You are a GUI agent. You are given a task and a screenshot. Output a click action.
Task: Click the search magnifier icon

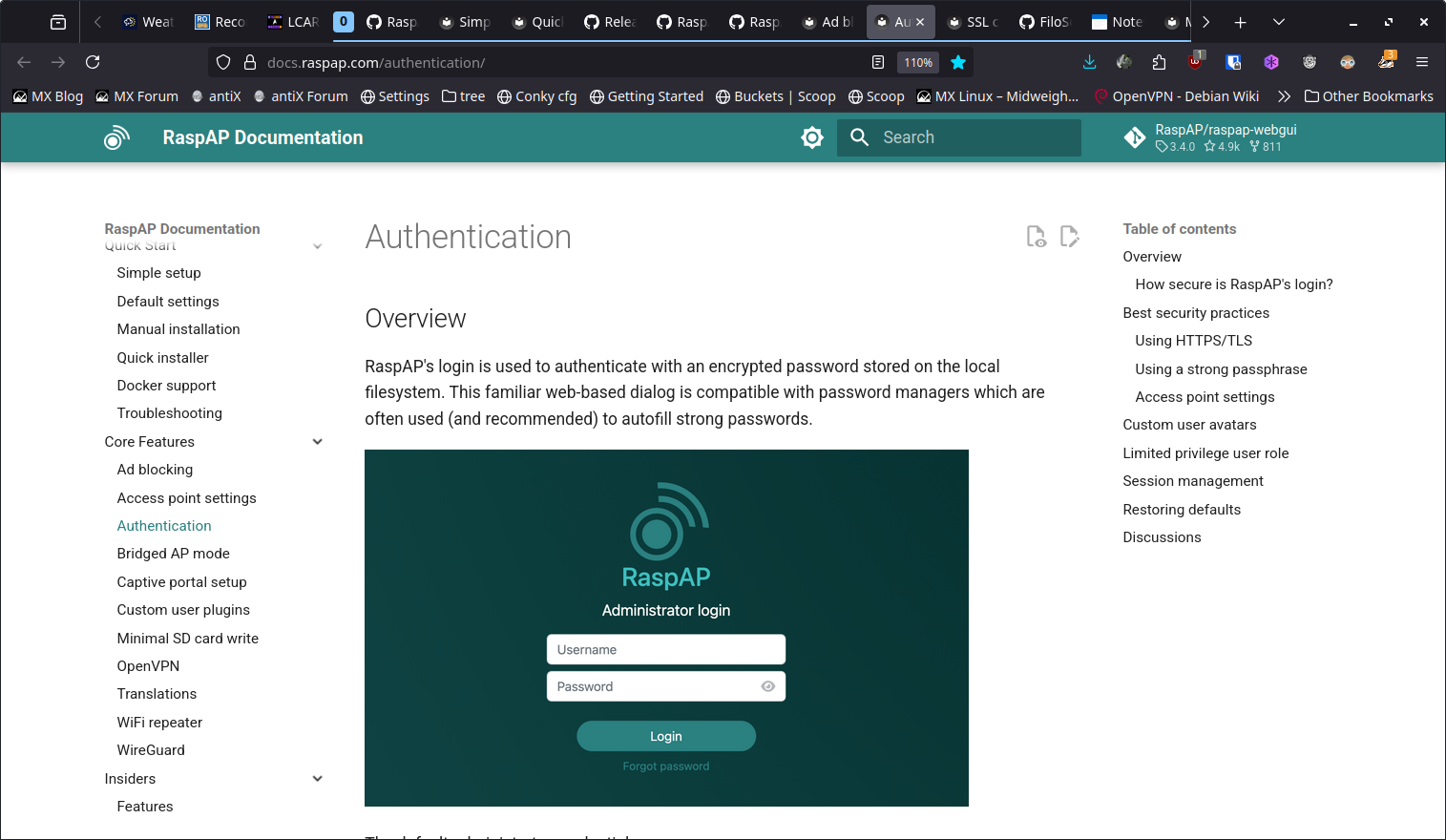859,137
